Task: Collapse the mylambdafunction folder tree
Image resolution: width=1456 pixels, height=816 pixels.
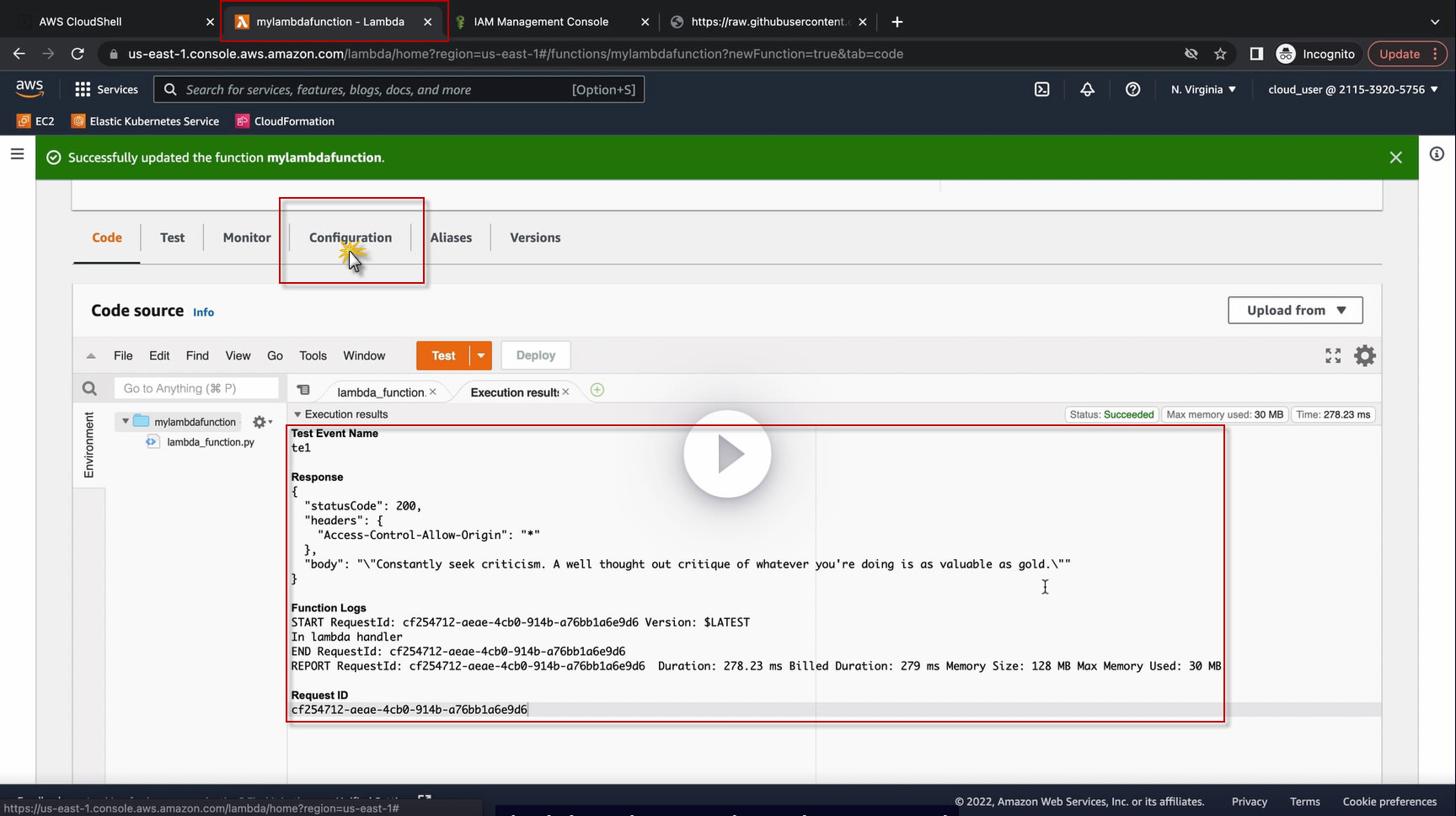Action: pyautogui.click(x=126, y=421)
